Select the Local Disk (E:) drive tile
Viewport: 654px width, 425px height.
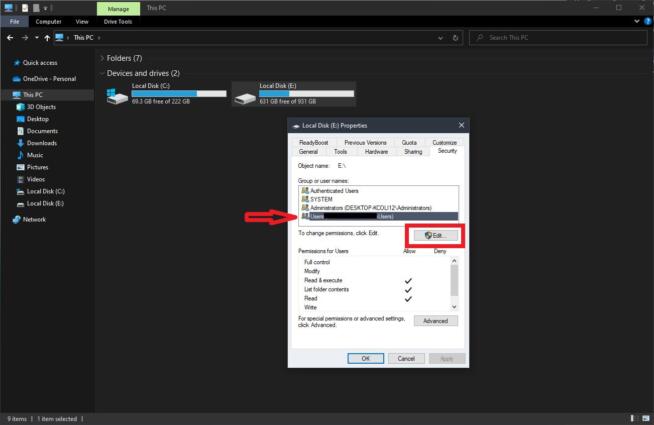(294, 94)
